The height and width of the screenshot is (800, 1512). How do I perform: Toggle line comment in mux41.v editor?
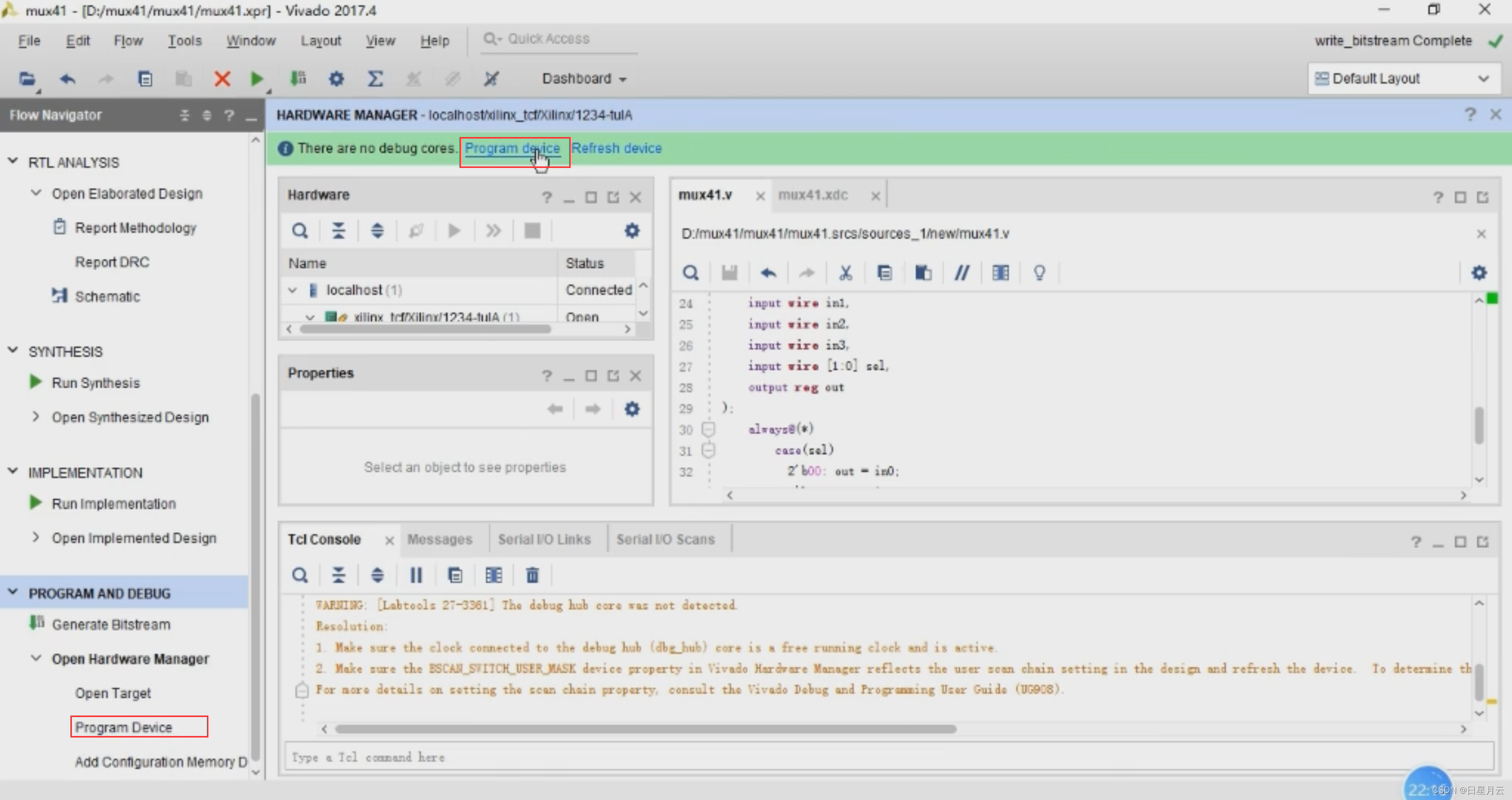point(961,272)
